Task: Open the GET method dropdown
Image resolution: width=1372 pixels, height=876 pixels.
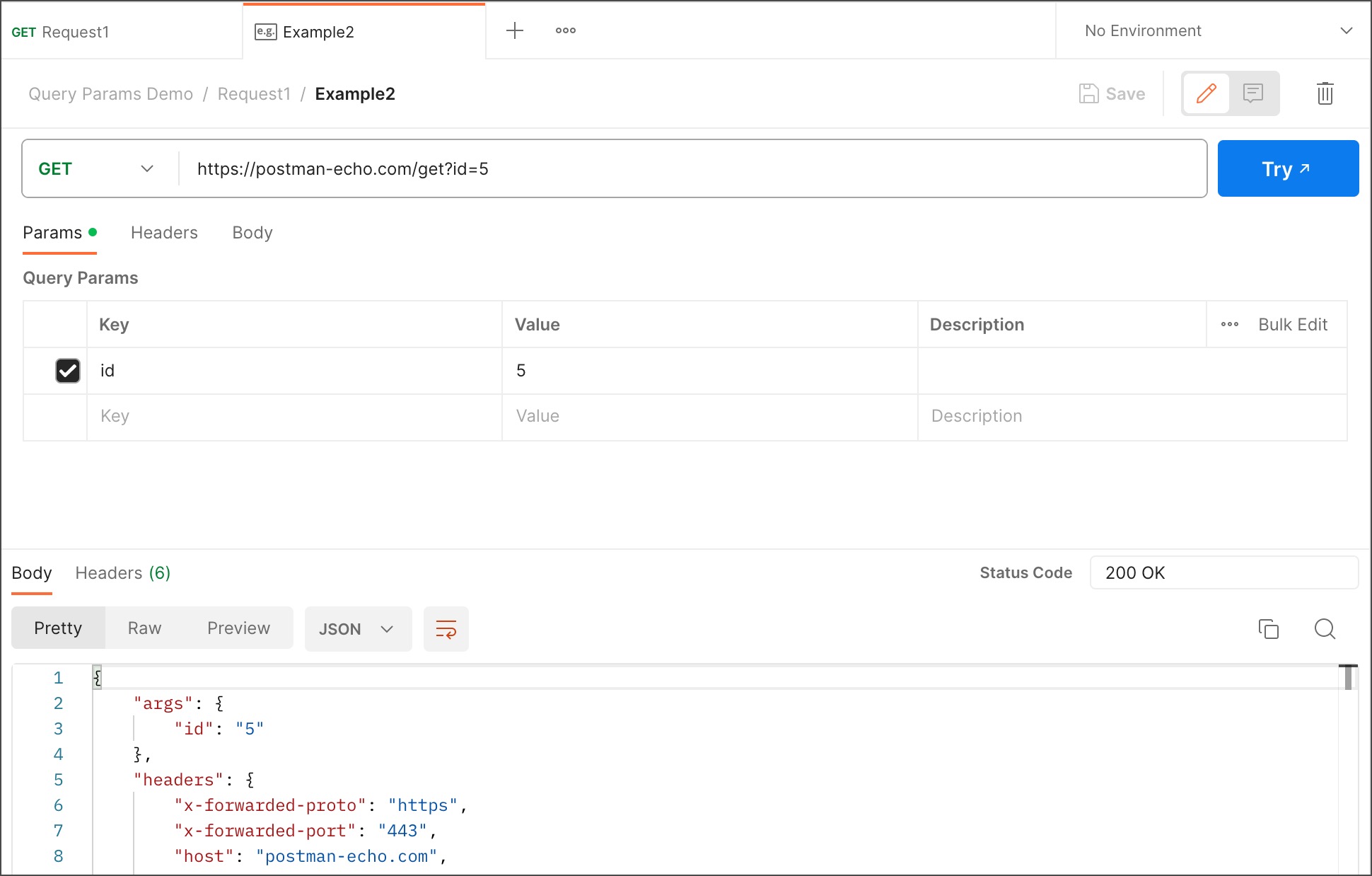Action: pos(97,168)
